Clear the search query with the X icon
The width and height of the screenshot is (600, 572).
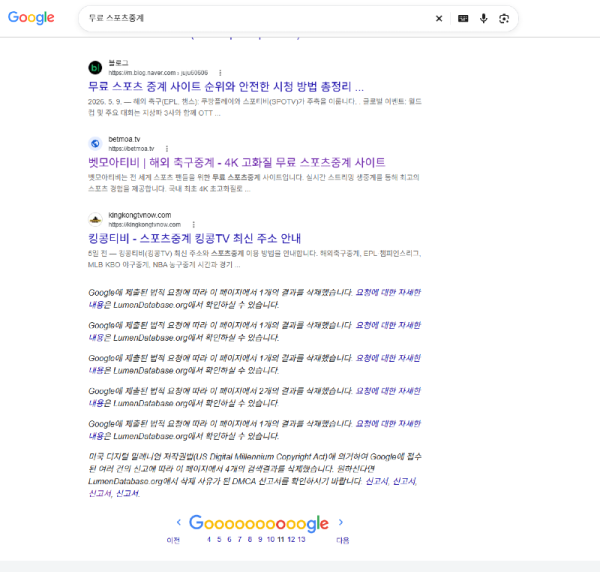(x=439, y=18)
